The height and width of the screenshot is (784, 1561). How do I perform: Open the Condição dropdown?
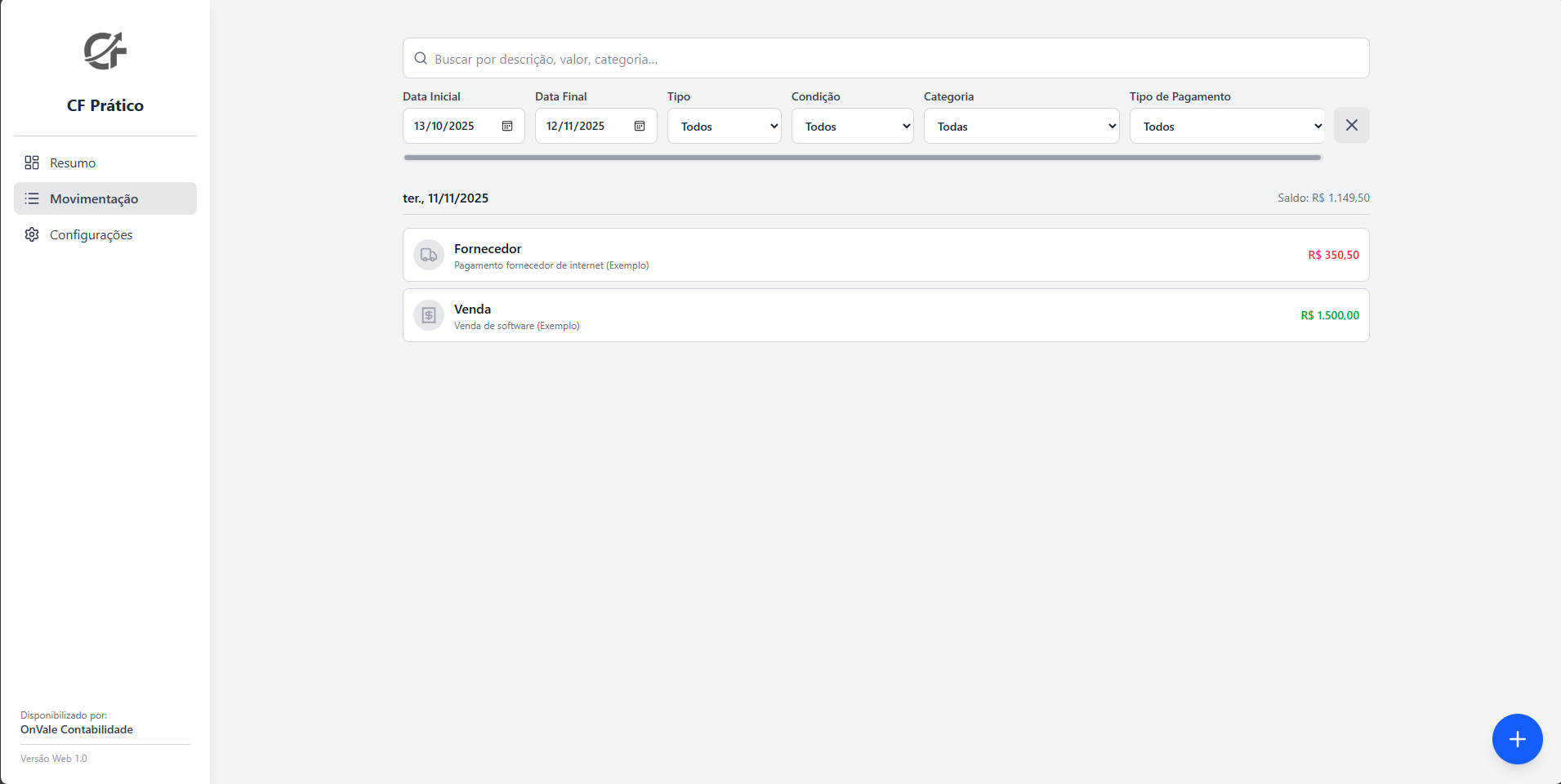pos(852,127)
